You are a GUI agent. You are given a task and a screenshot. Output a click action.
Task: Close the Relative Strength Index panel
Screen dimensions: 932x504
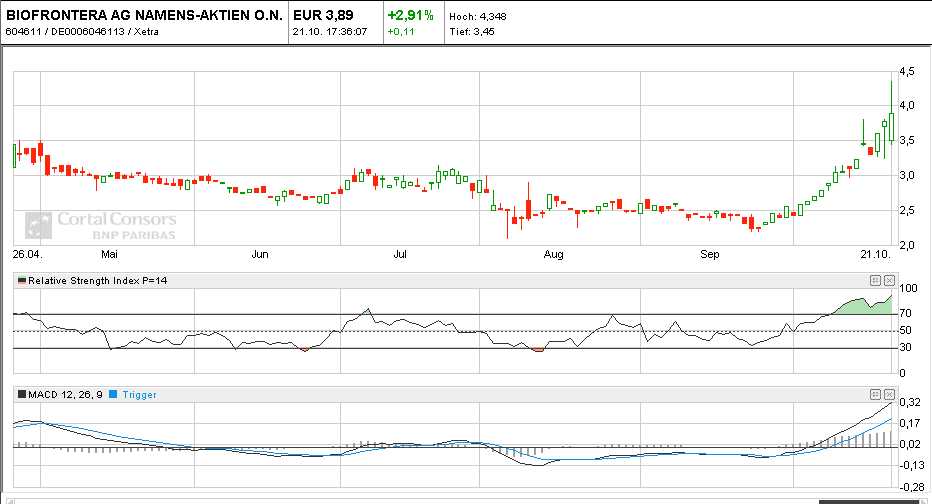pos(889,280)
